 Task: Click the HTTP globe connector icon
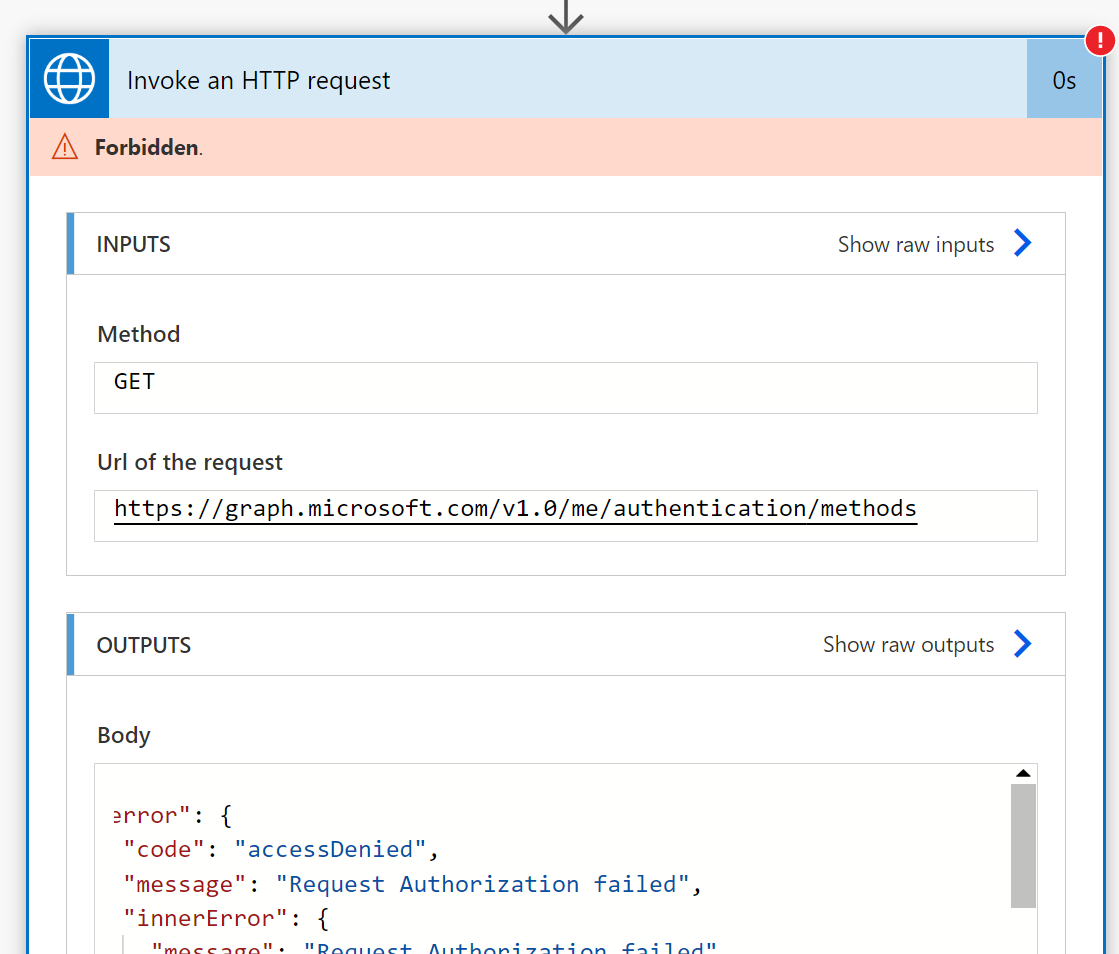point(69,78)
